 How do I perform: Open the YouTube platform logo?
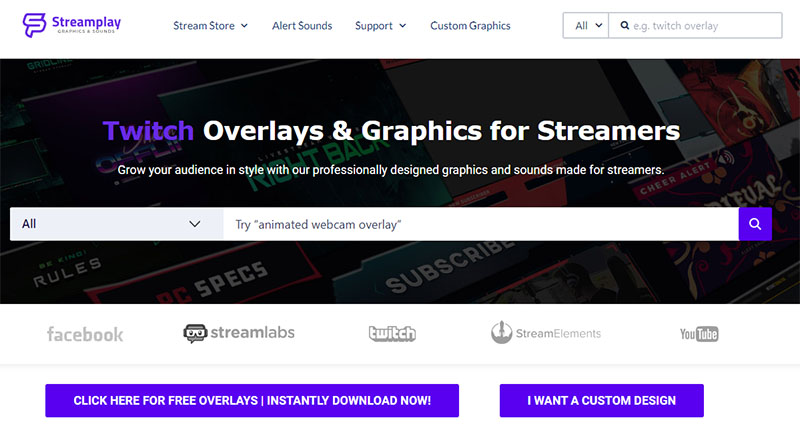point(699,334)
